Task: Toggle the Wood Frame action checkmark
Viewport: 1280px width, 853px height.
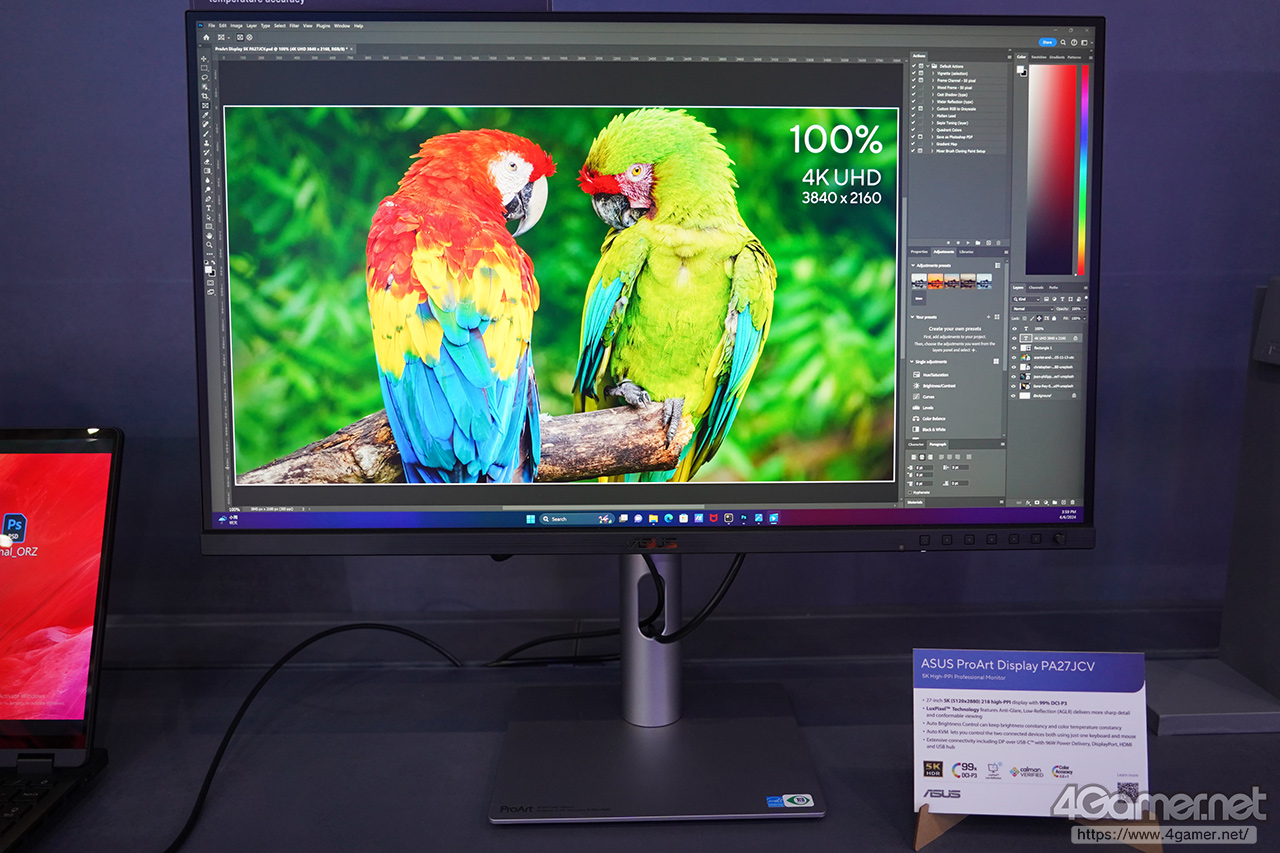Action: [x=913, y=87]
